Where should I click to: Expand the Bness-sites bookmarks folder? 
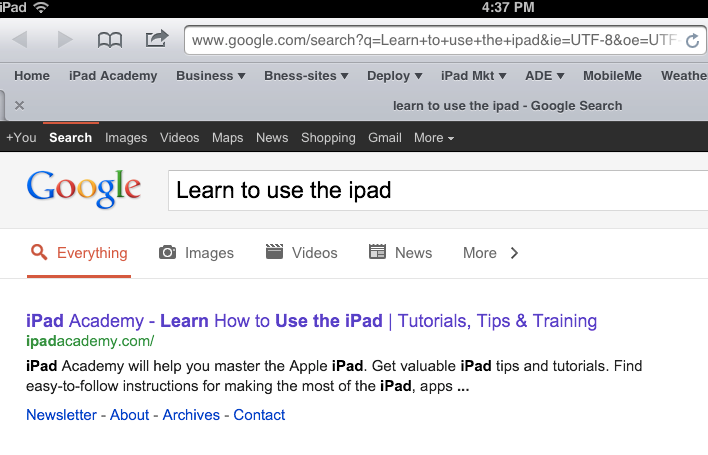pos(306,76)
